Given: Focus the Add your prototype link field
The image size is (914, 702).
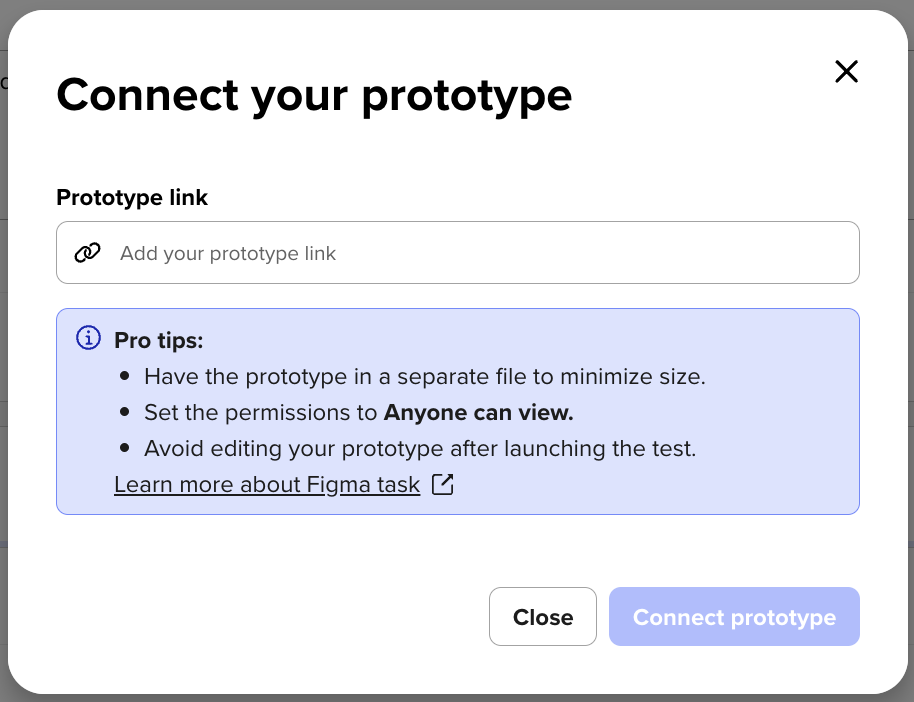Looking at the screenshot, I should [458, 252].
